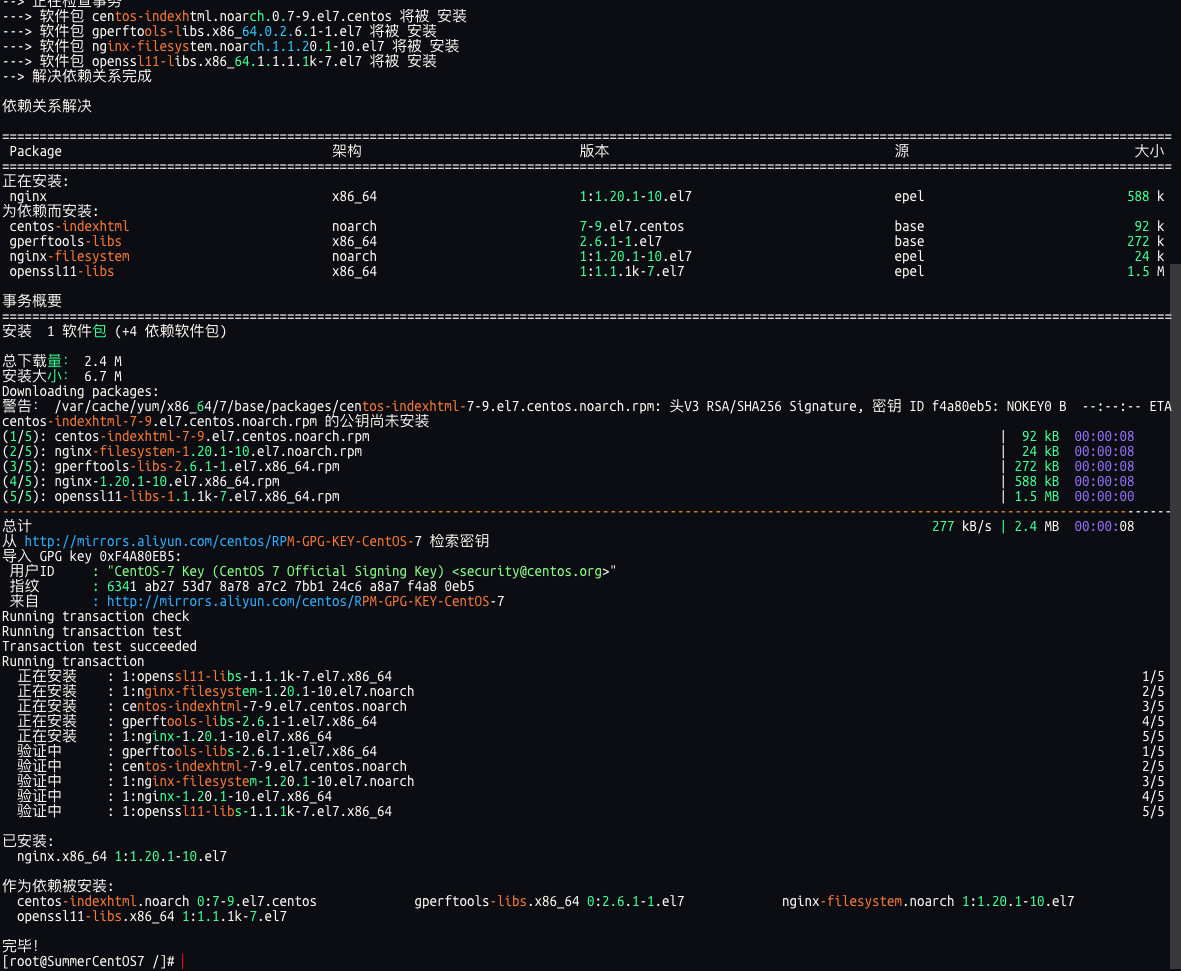Click the '架构' column header
The width and height of the screenshot is (1181, 971).
tap(346, 151)
